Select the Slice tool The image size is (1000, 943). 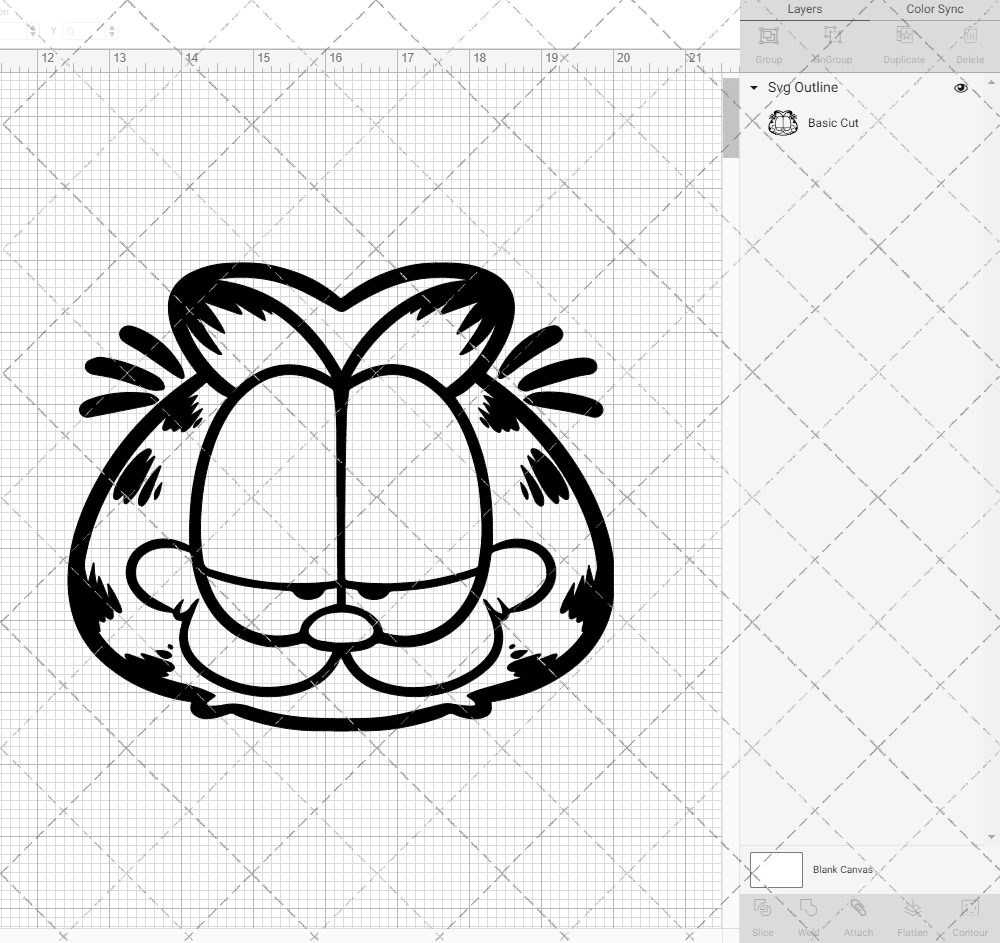click(x=762, y=915)
